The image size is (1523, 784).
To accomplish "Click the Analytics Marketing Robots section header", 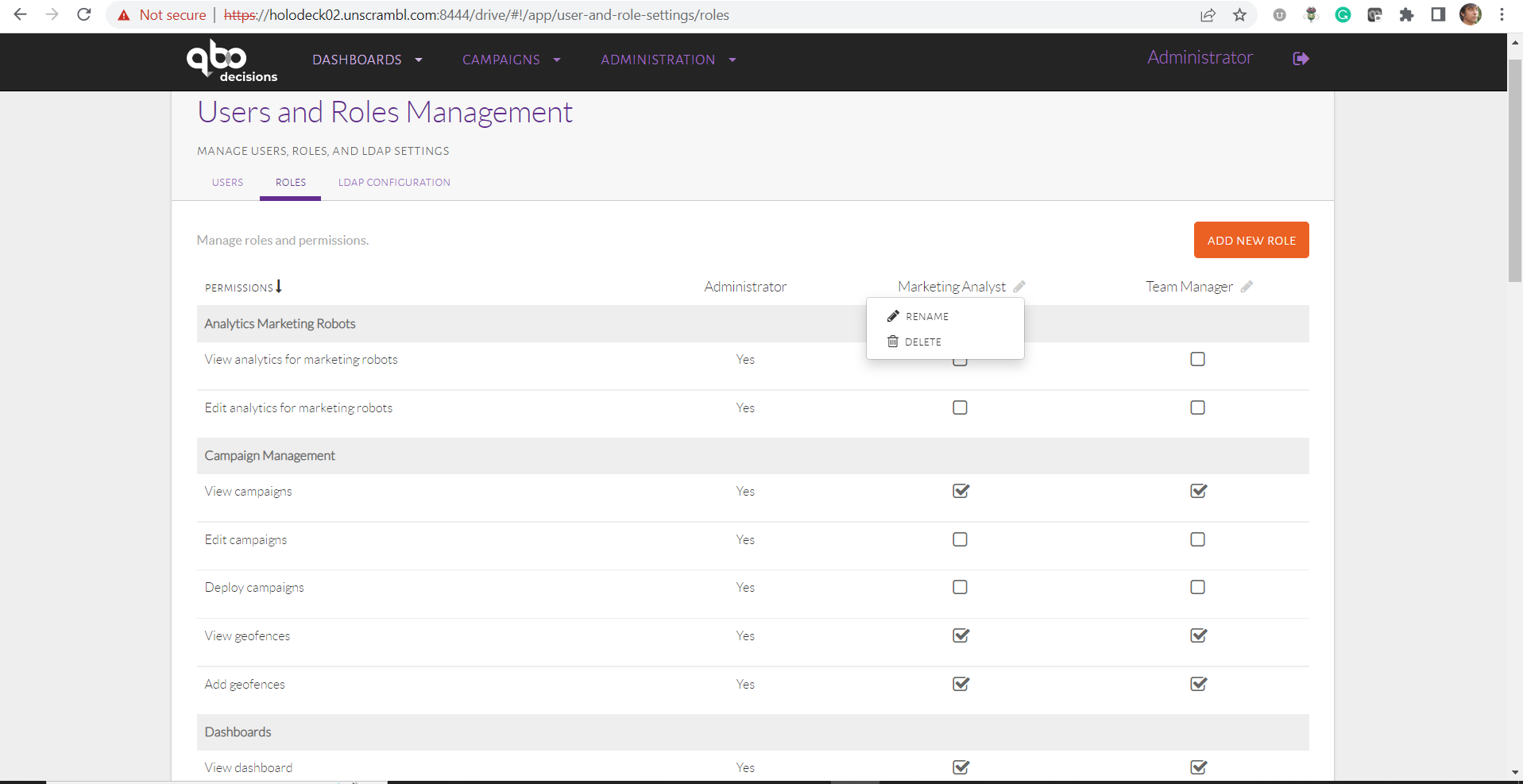I will point(753,324).
